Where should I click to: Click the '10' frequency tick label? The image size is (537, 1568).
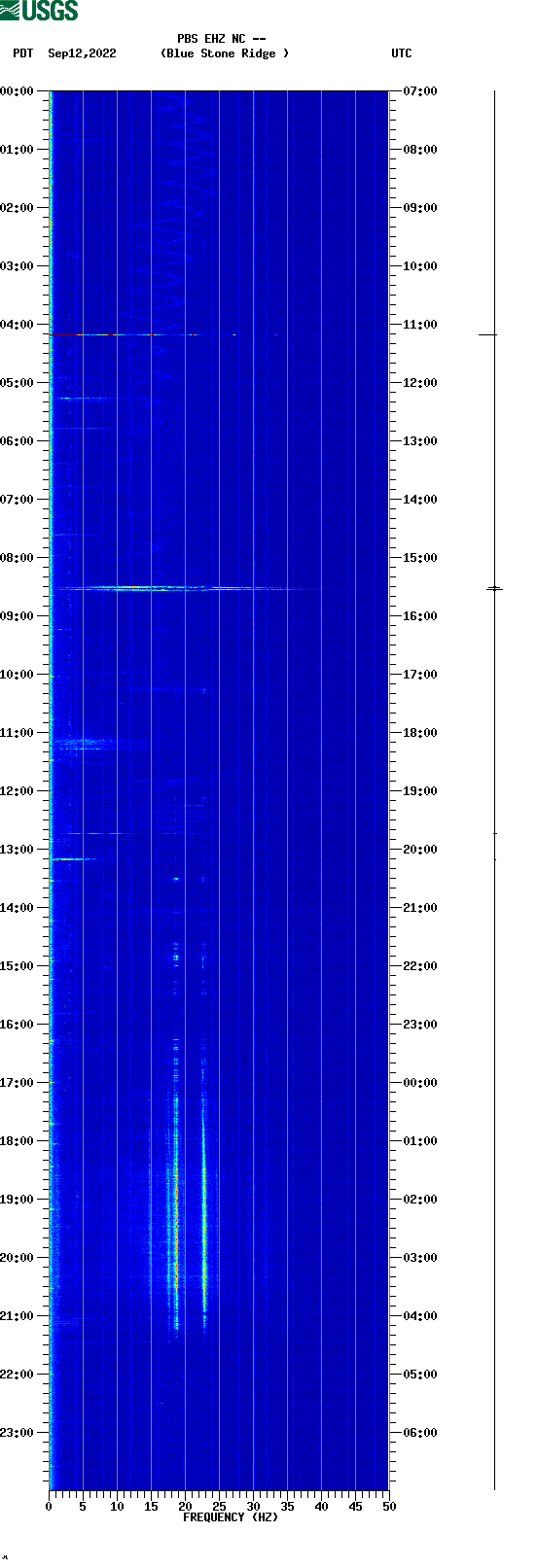pos(117,1507)
